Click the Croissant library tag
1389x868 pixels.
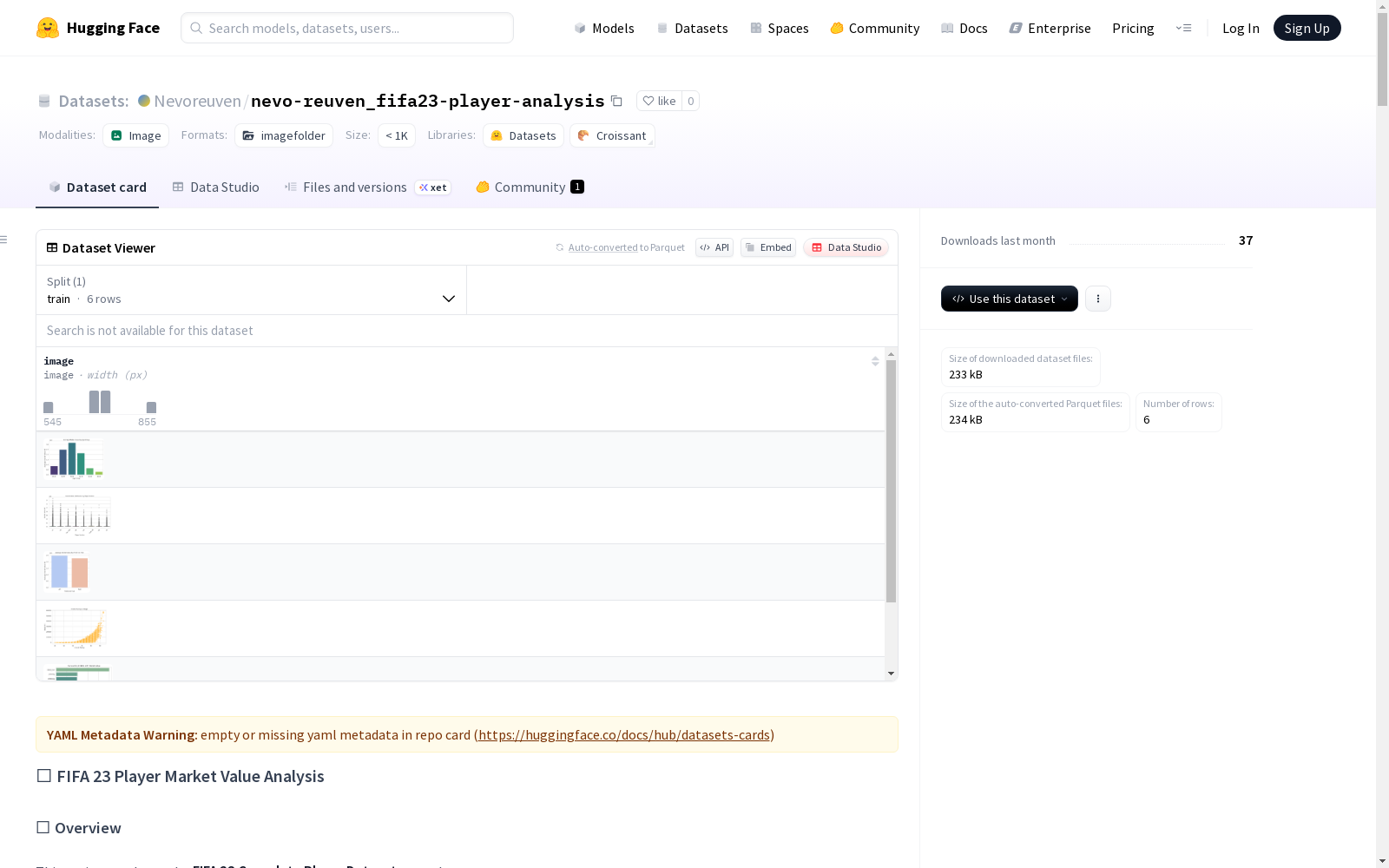click(612, 135)
